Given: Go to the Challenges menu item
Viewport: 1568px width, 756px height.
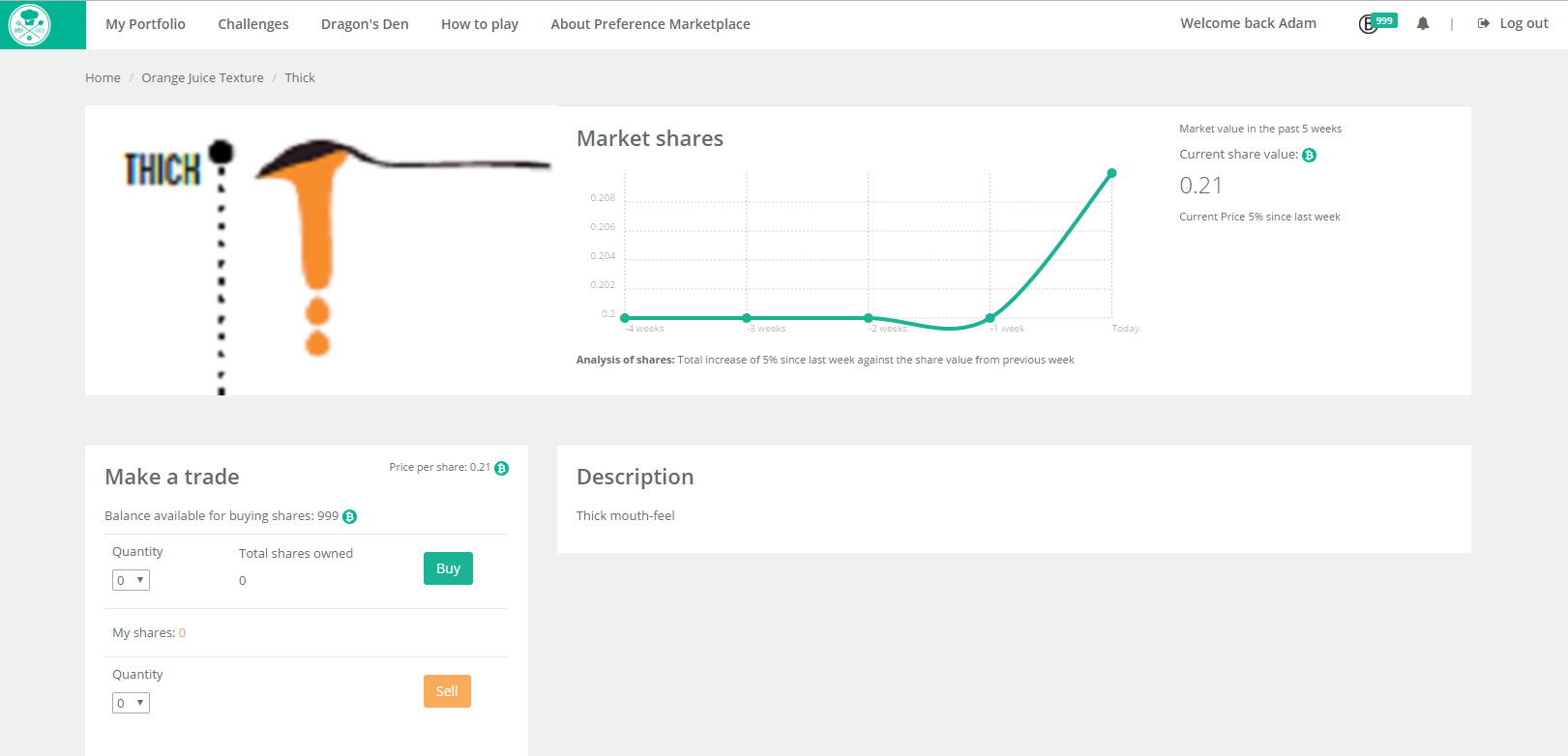Looking at the screenshot, I should click(252, 24).
